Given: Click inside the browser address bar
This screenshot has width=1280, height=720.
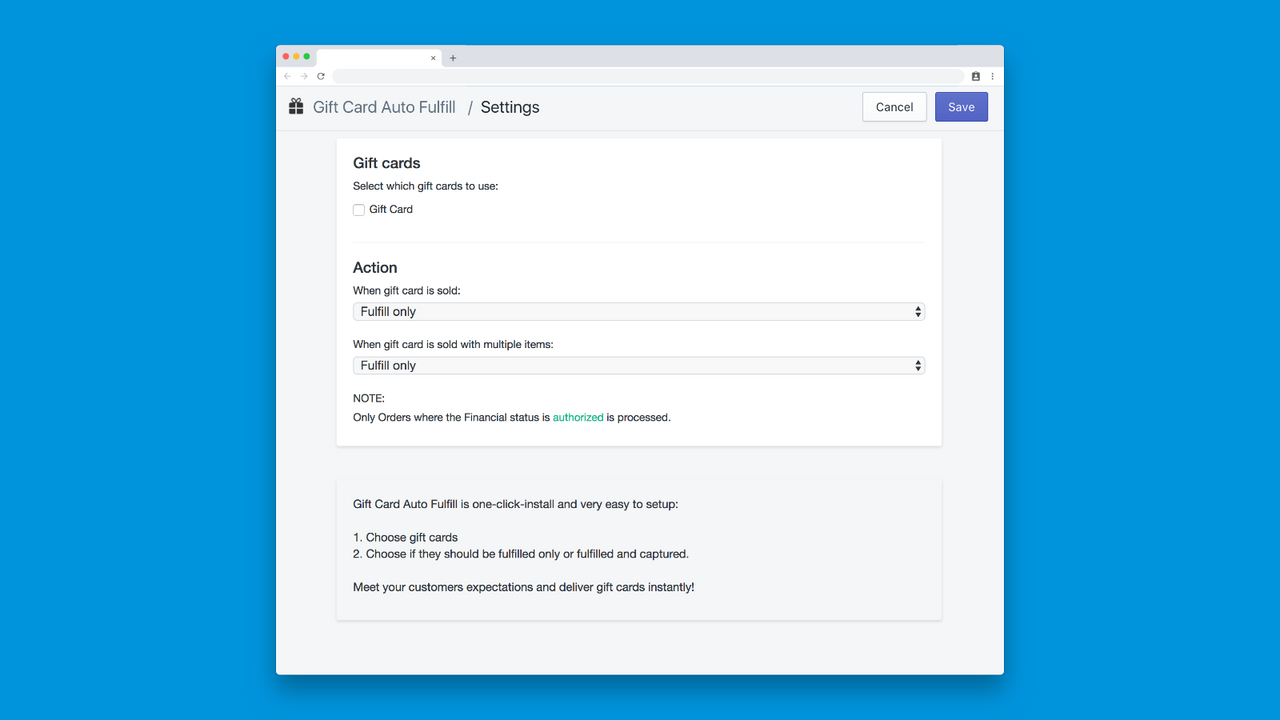Looking at the screenshot, I should 650,76.
